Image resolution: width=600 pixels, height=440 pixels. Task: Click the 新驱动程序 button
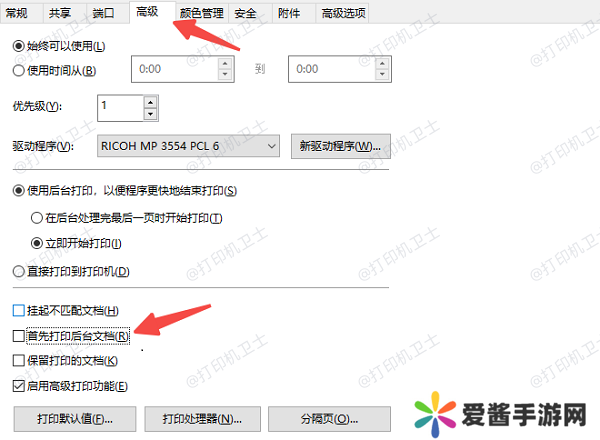point(341,146)
